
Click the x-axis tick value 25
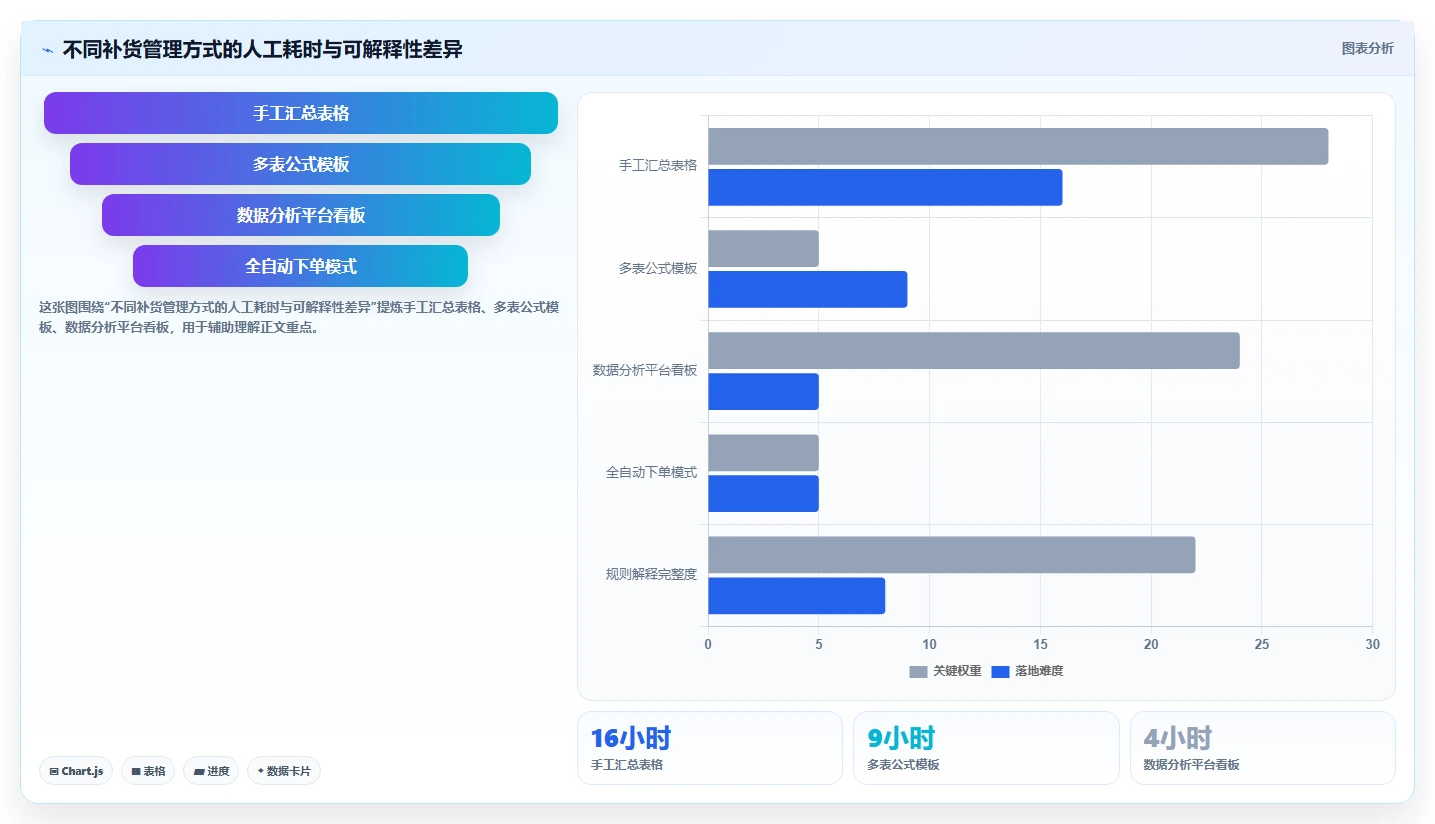[x=1262, y=644]
